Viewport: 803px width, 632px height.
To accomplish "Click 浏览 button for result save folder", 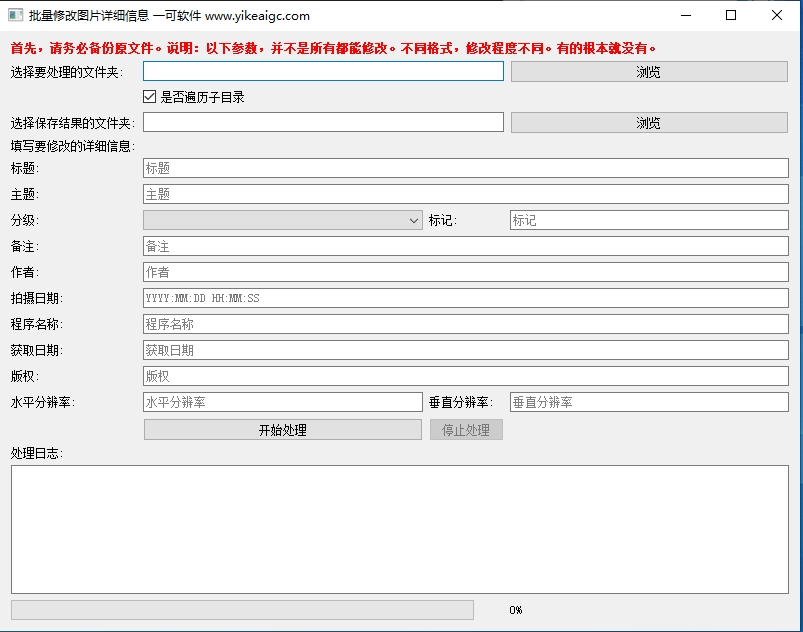I will point(649,122).
